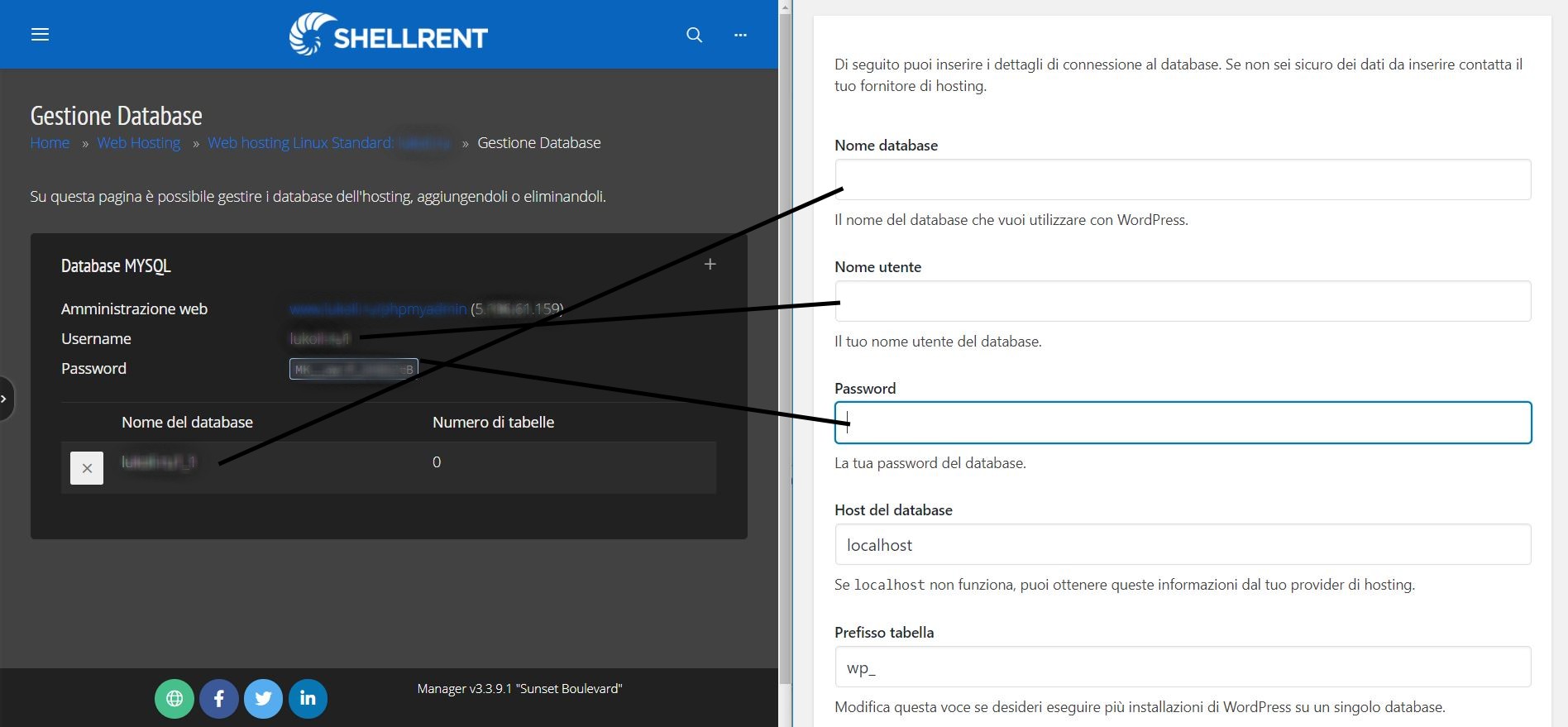Click the Database MYSQL panel heading
The height and width of the screenshot is (727, 1568).
click(116, 265)
